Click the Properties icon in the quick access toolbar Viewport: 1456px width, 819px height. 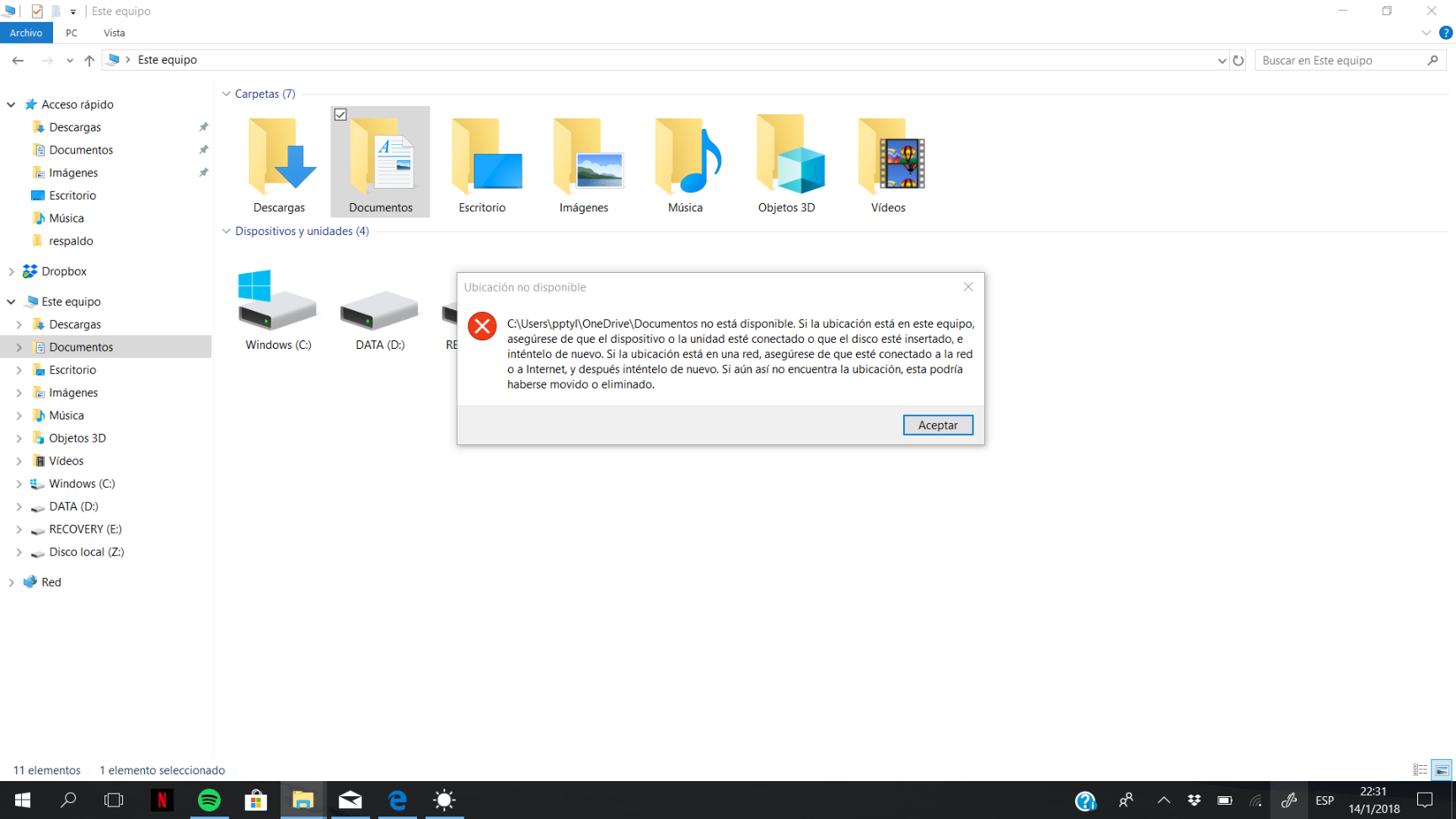coord(37,11)
